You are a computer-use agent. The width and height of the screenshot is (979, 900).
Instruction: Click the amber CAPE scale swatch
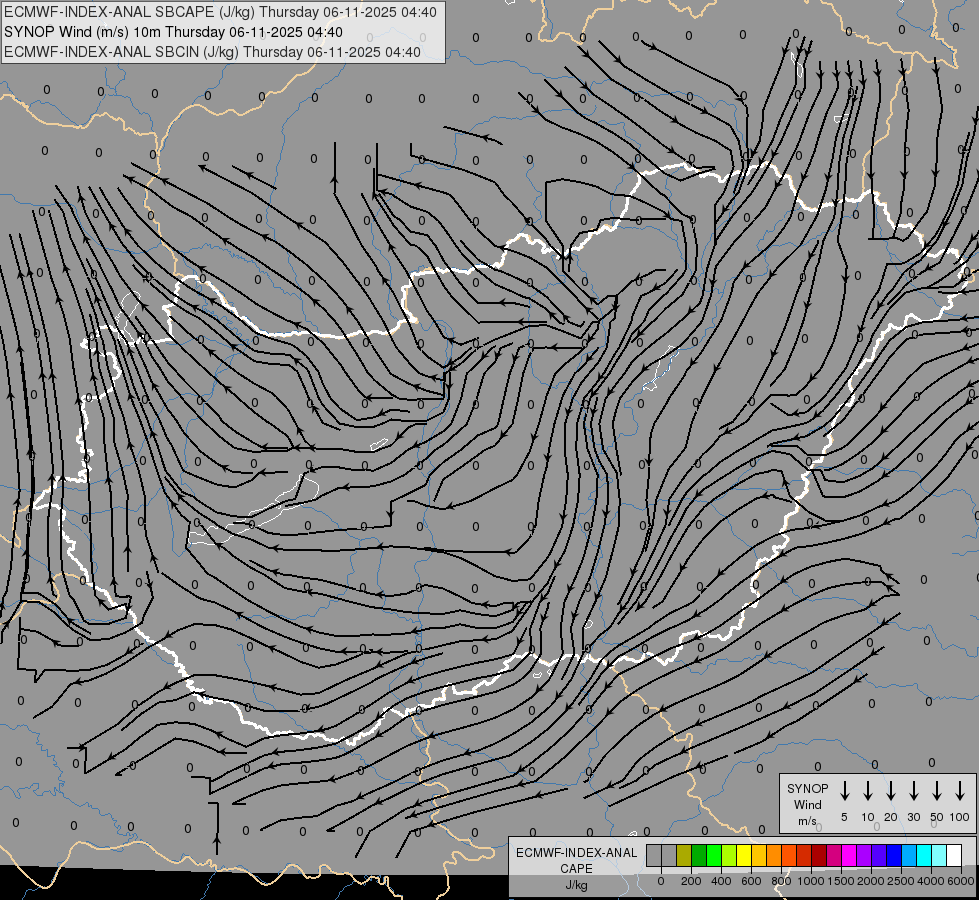click(x=759, y=855)
